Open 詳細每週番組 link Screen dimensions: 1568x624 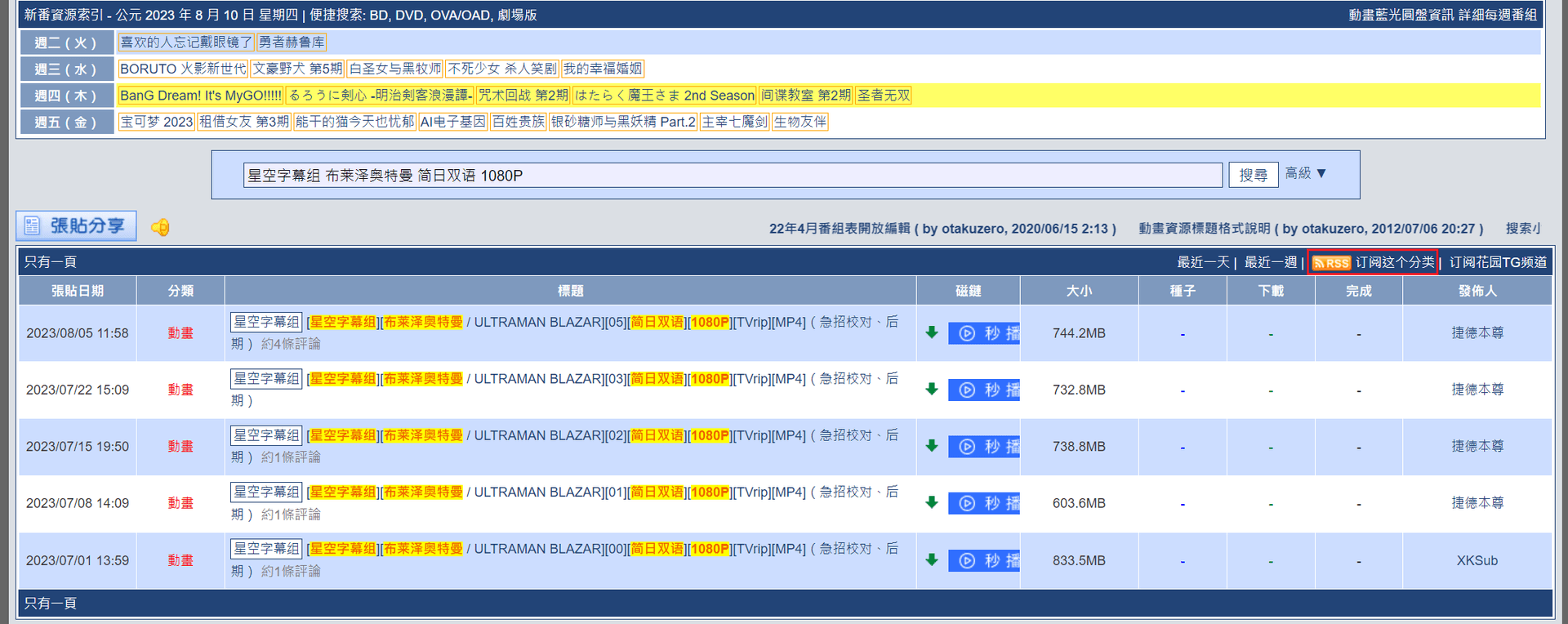point(1498,15)
